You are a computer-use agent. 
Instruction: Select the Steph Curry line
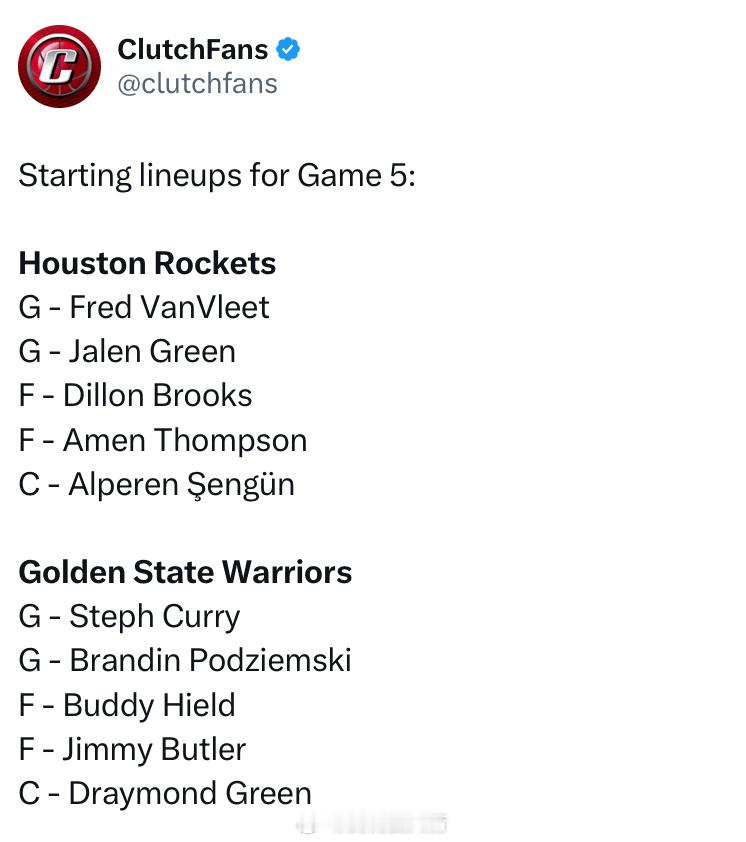[x=129, y=616]
